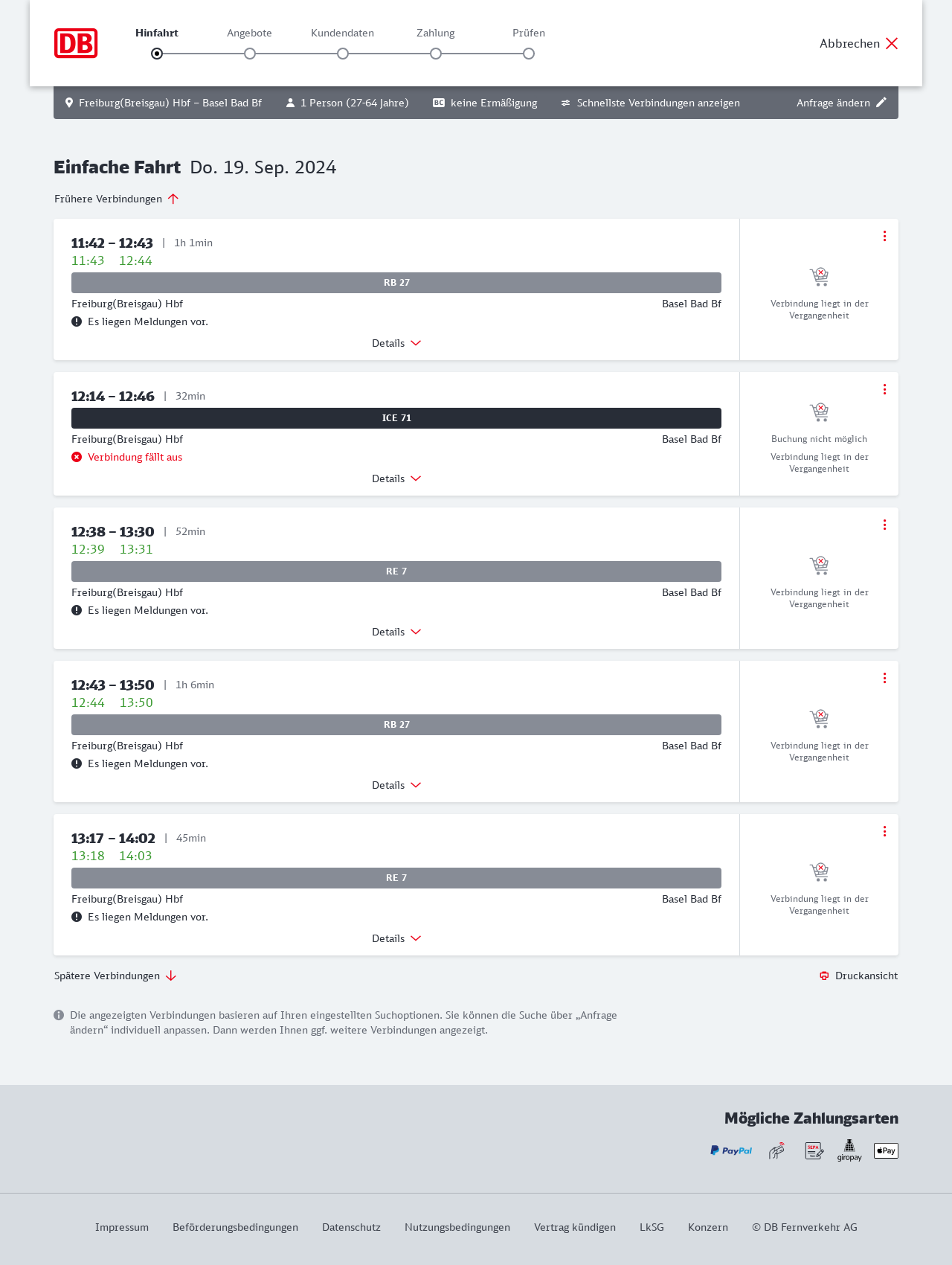Cancel booking with Abbrechen
The image size is (952, 1265).
[859, 43]
